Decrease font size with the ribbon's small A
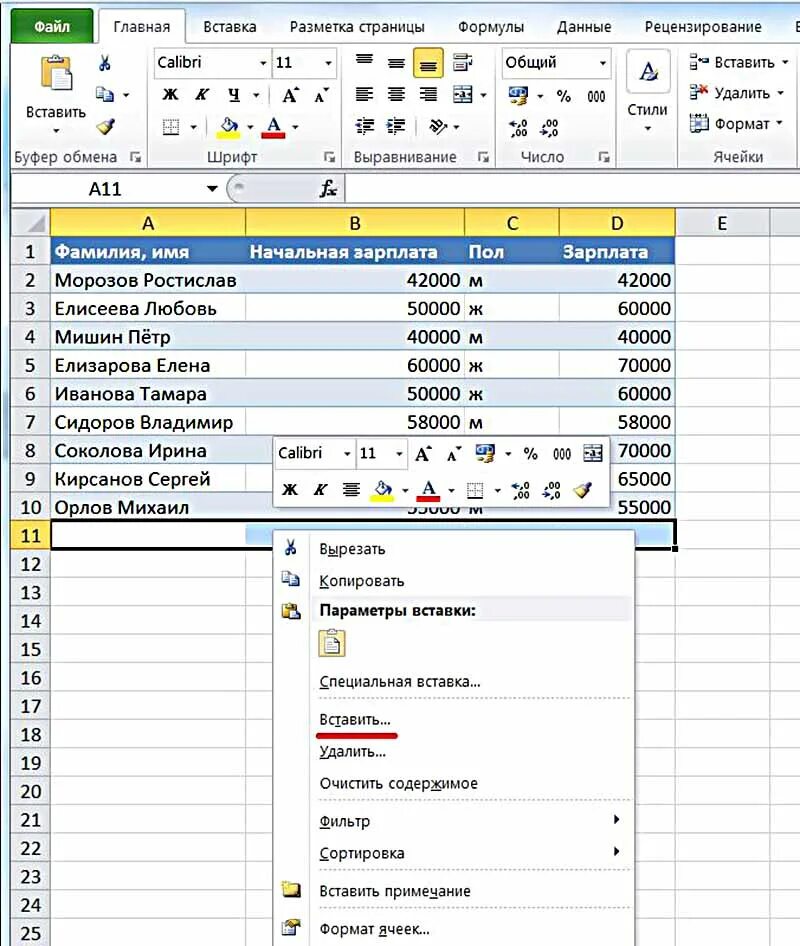This screenshot has height=946, width=800. (321, 95)
